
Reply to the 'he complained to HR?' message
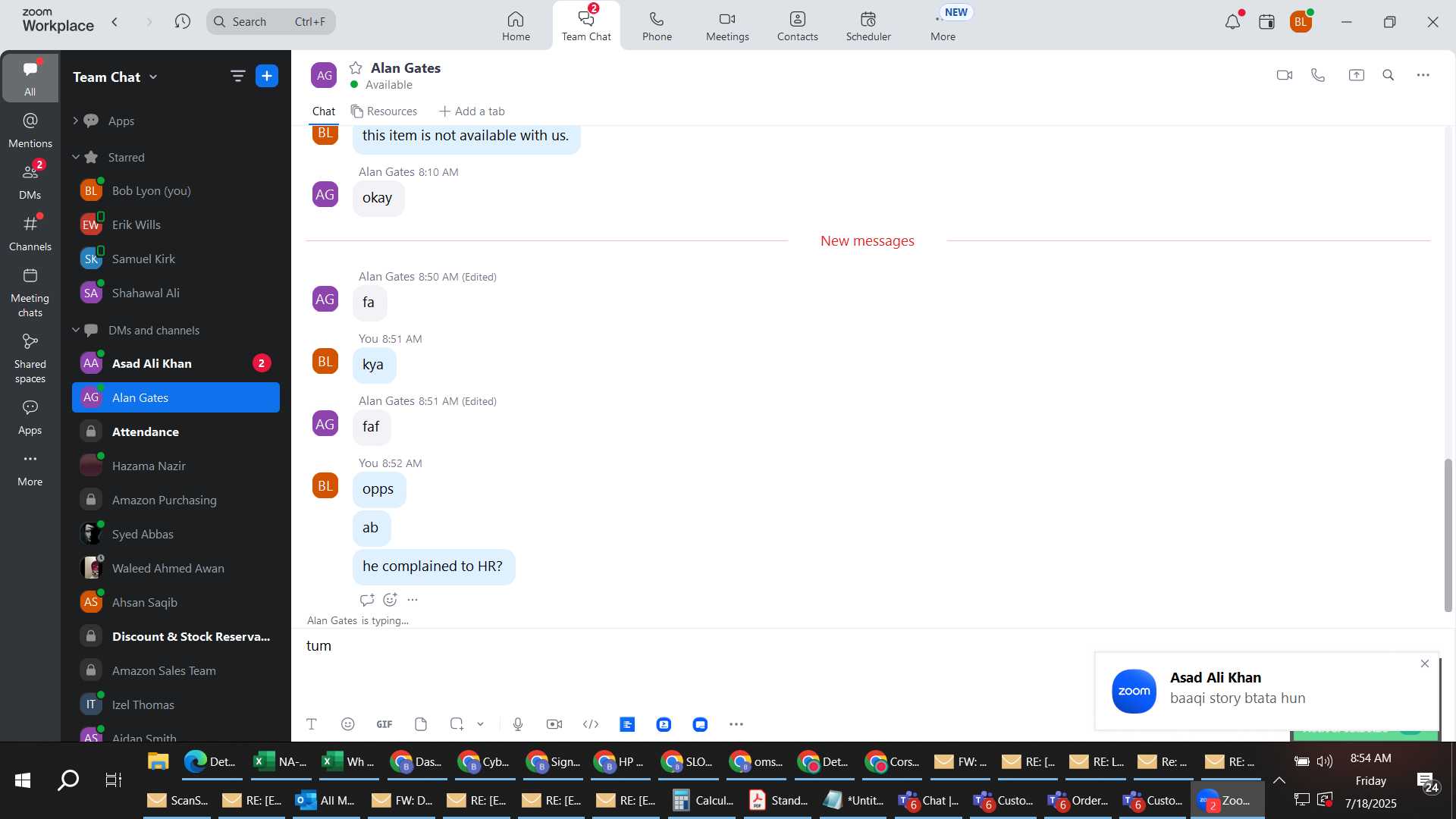tap(367, 600)
